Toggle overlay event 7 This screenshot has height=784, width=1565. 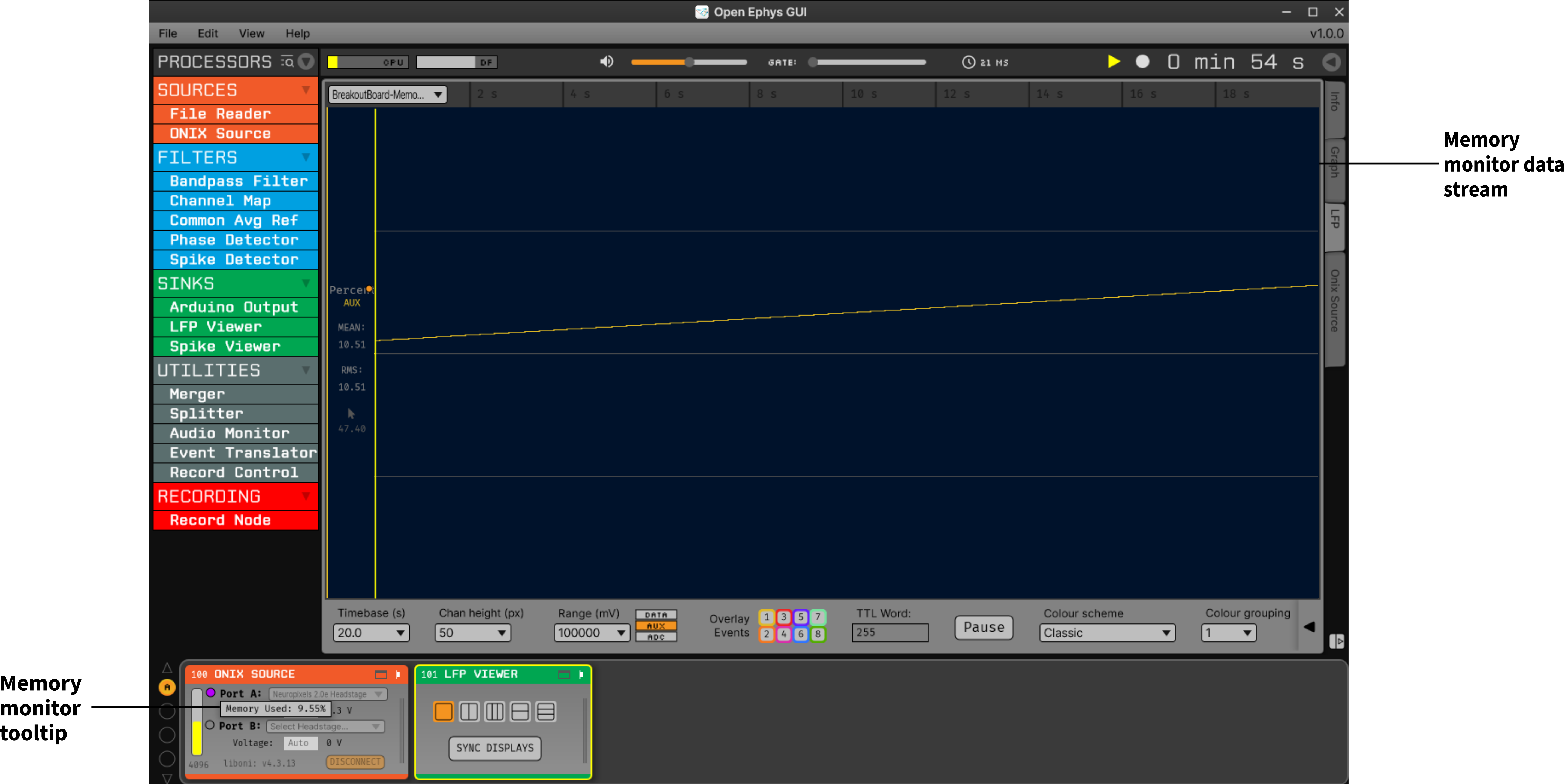click(817, 617)
